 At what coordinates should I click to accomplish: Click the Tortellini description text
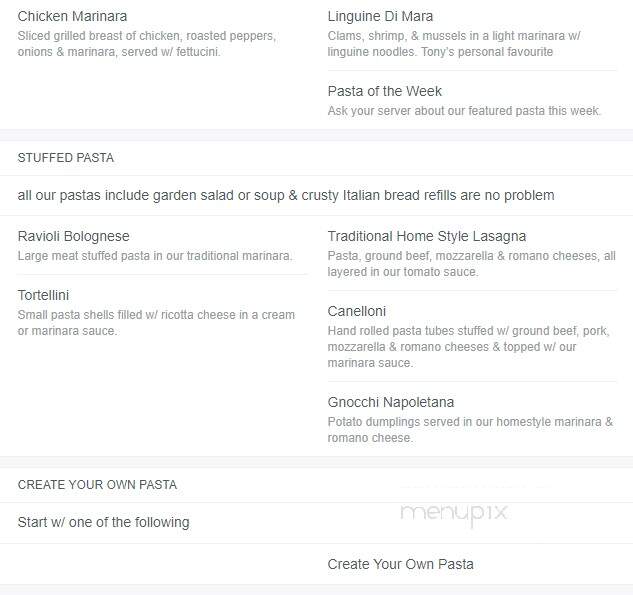(x=156, y=323)
